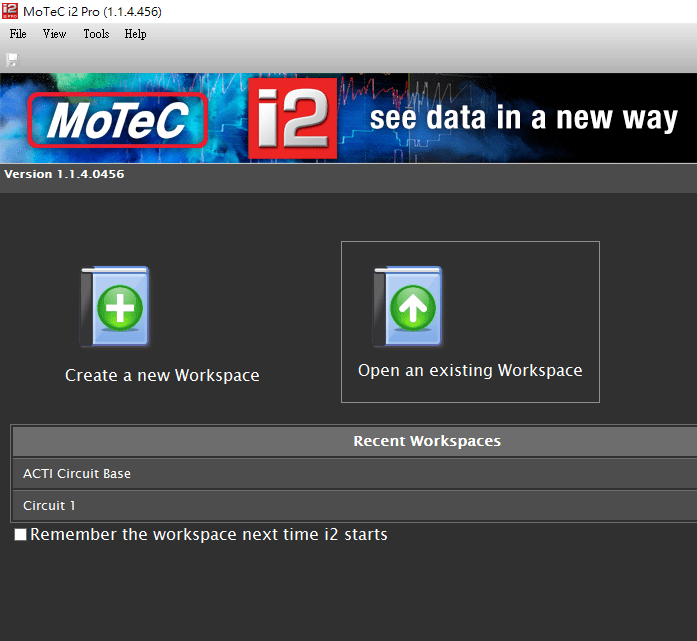Select the ACTI Circuit Base recent workspace
Screen dimensions: 697x641
tap(77, 474)
